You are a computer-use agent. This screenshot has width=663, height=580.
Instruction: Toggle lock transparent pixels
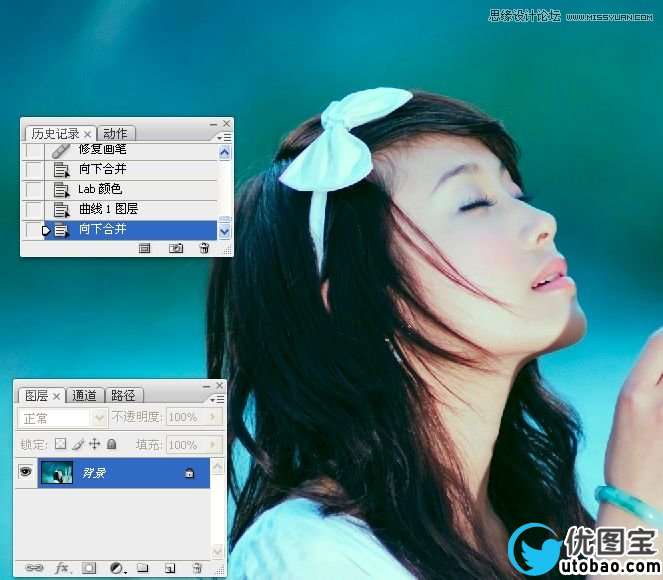tap(61, 443)
